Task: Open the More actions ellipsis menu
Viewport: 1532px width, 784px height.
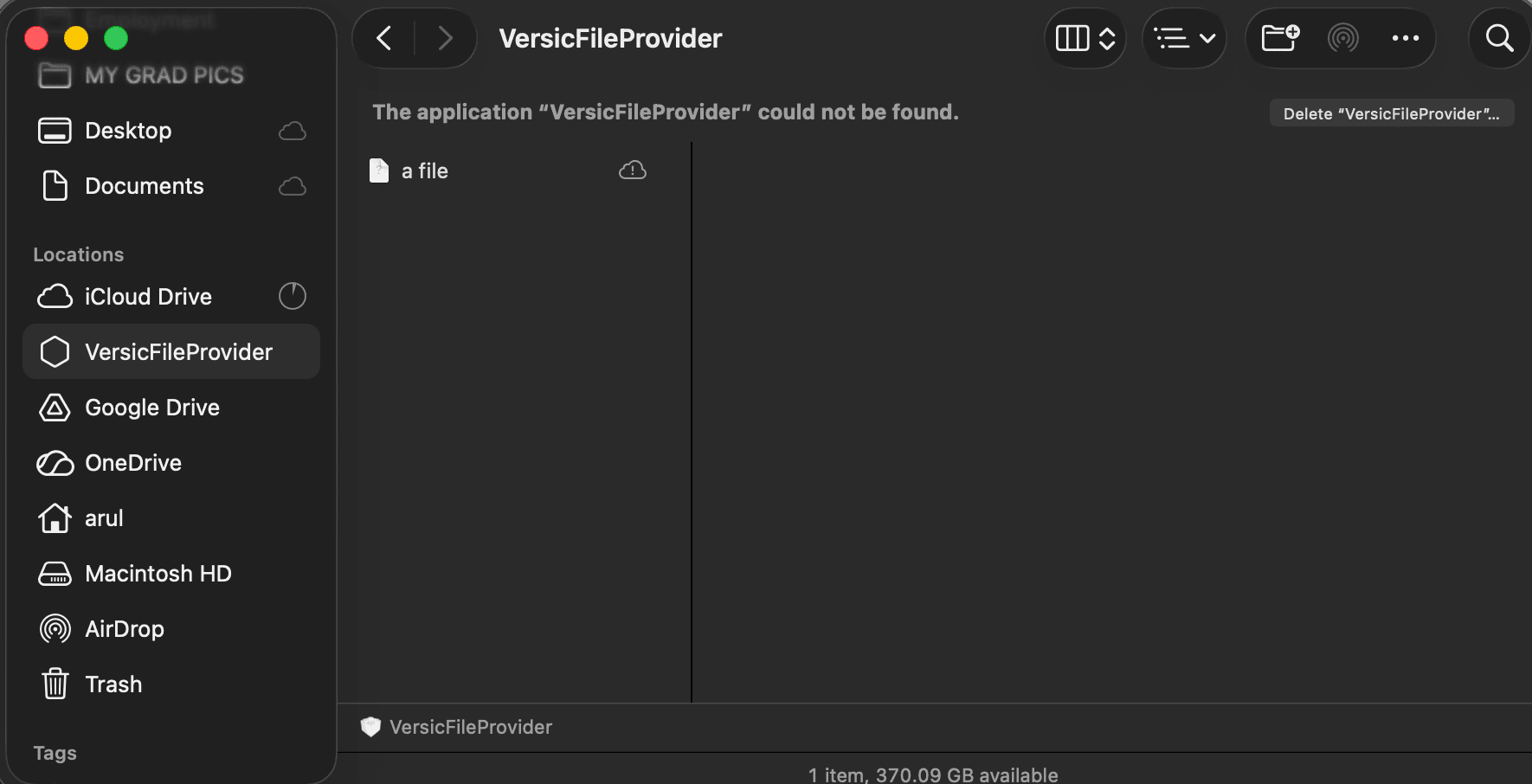Action: click(1406, 38)
